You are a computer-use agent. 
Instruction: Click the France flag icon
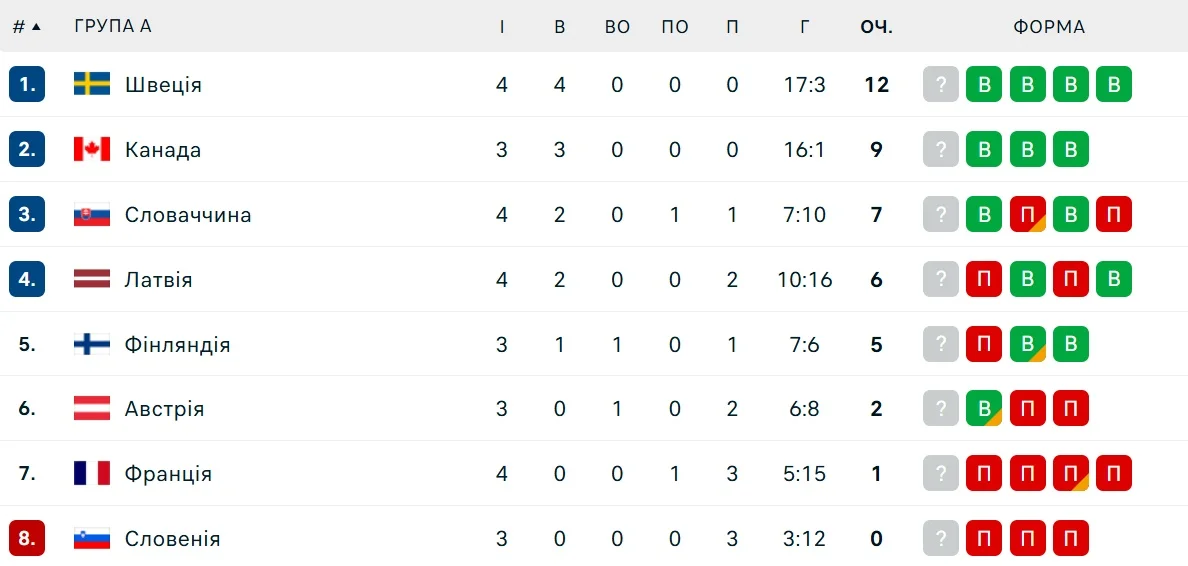click(92, 473)
